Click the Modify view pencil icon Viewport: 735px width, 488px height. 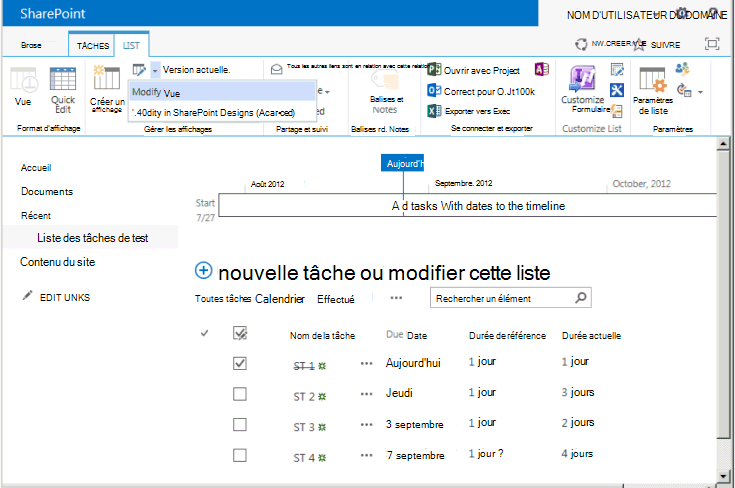139,70
